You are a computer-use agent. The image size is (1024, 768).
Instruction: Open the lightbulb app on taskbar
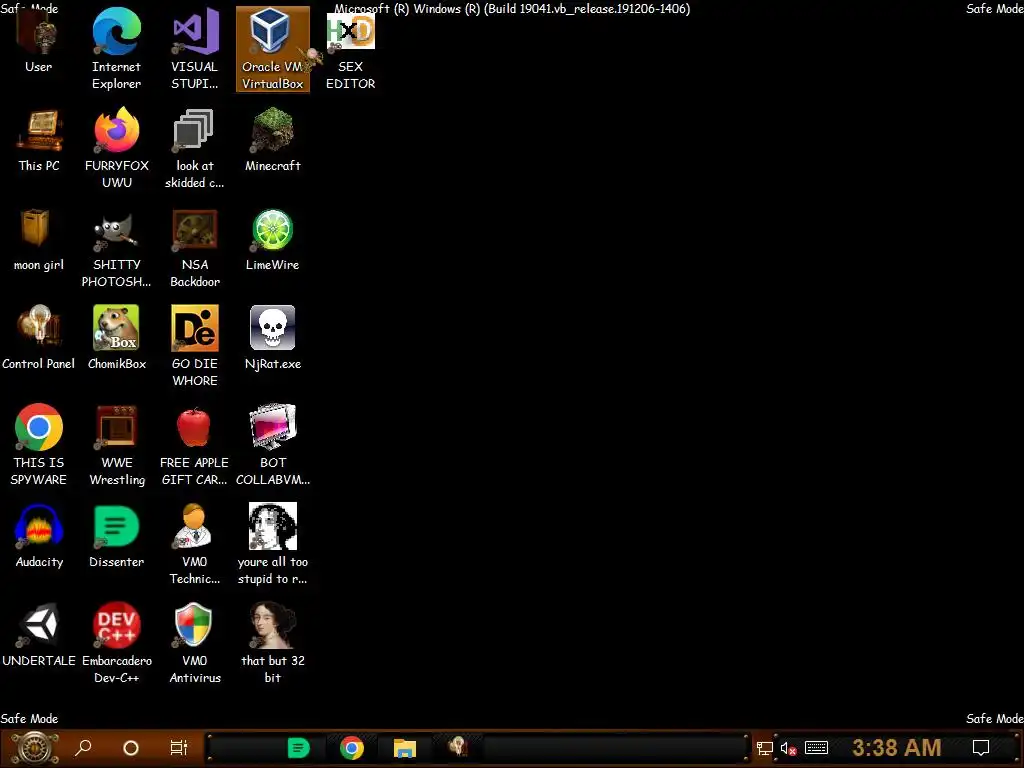[x=458, y=746]
